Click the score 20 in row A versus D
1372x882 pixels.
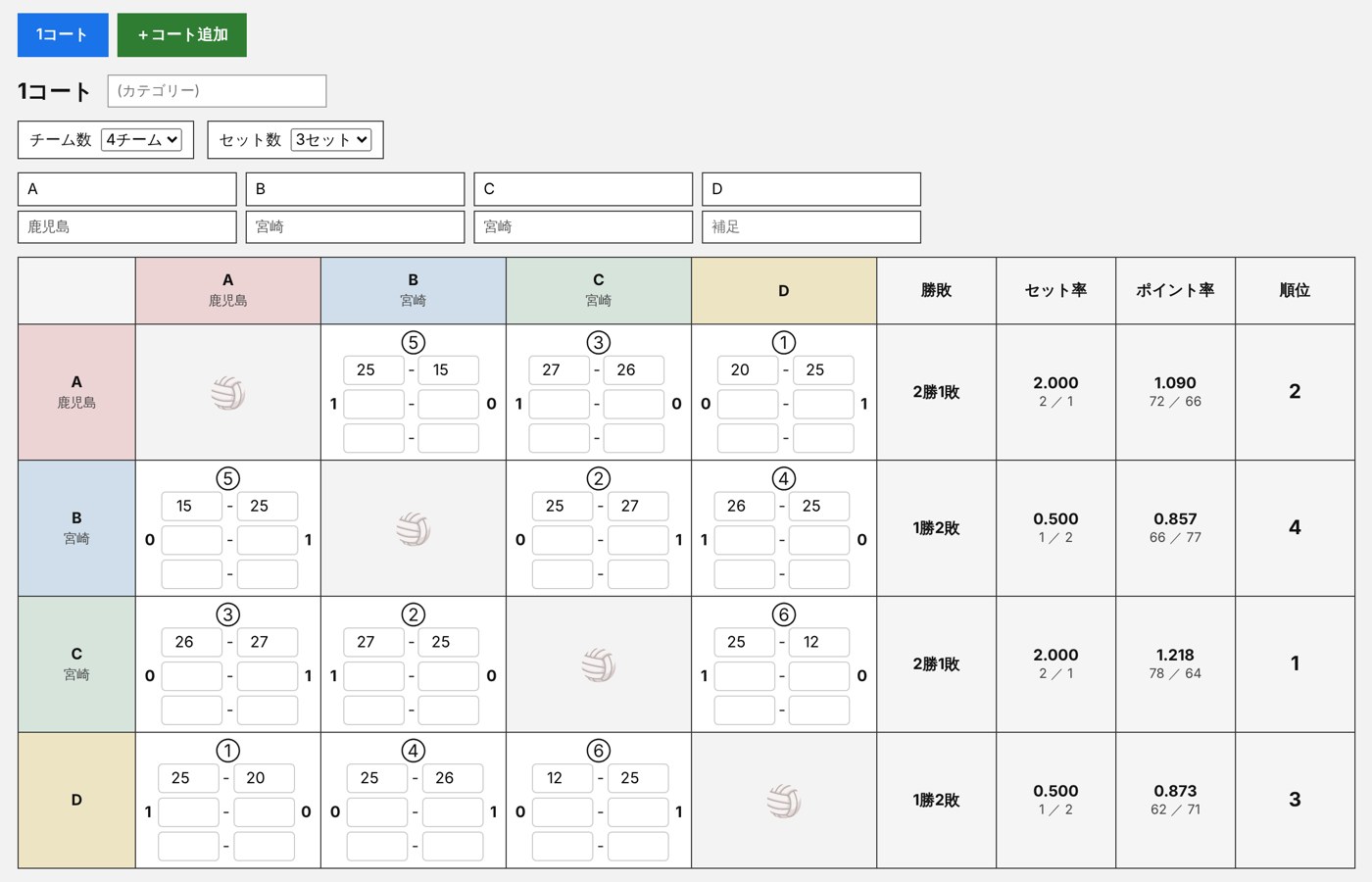click(x=748, y=370)
